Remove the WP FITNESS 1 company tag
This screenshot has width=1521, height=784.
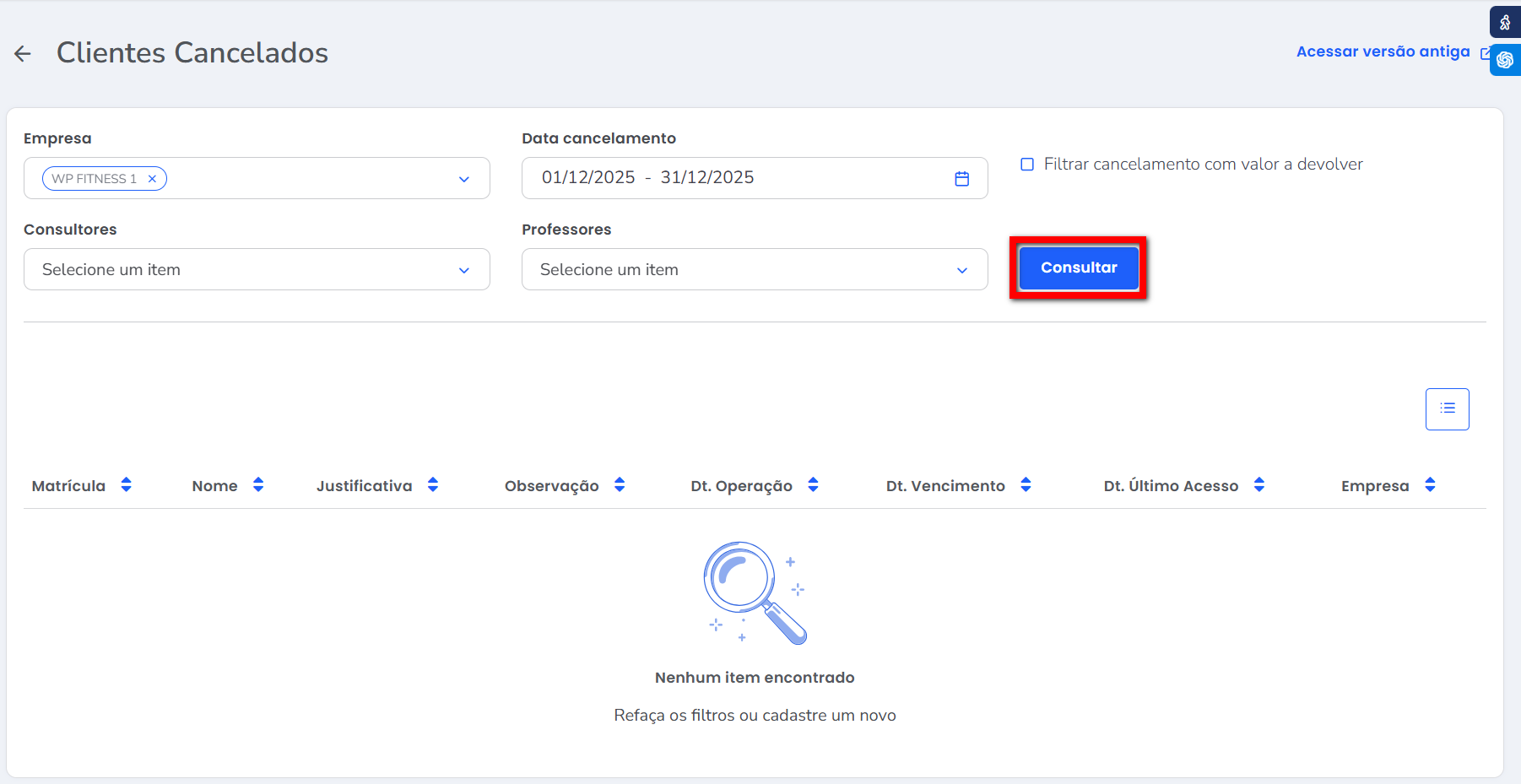point(152,179)
